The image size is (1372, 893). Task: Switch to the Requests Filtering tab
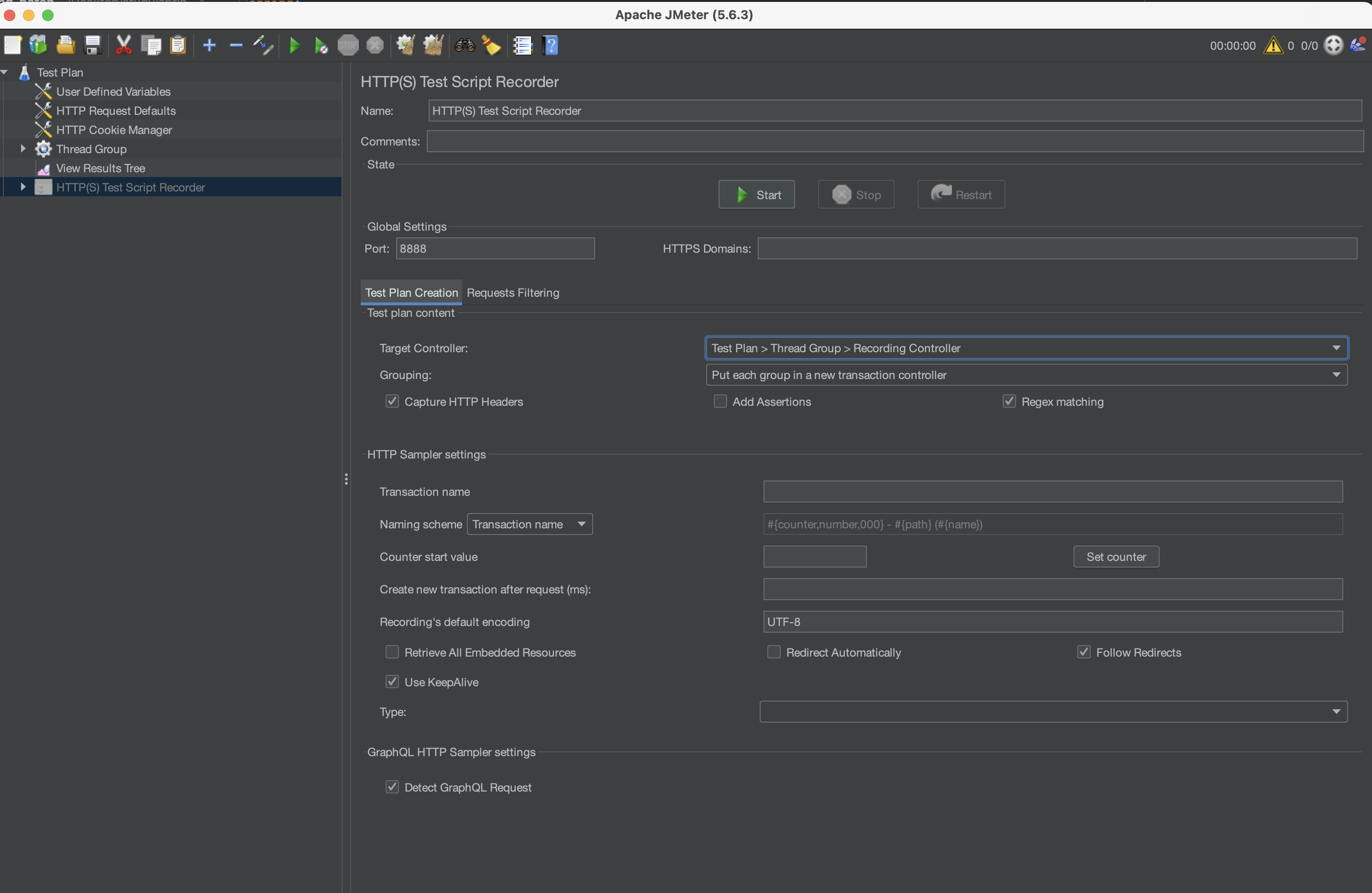[x=512, y=292]
